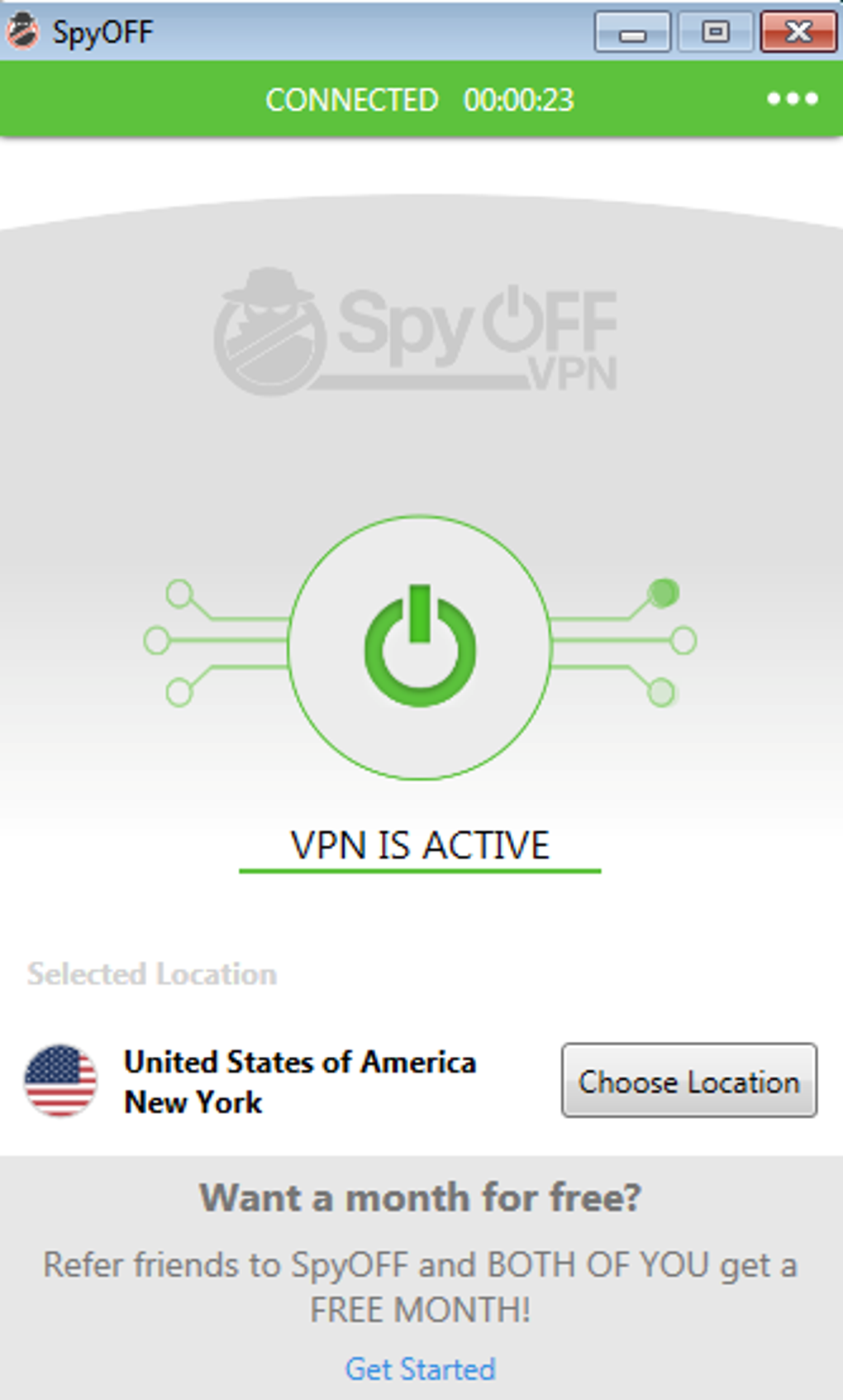Maximize the SpyOFF window

point(715,33)
